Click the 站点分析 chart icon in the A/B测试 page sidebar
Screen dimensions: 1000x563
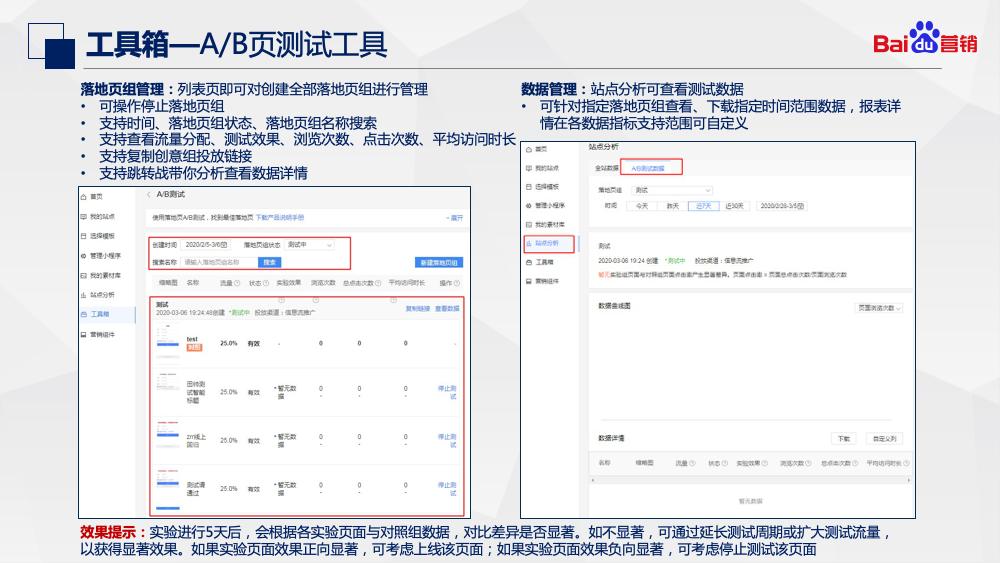click(84, 295)
